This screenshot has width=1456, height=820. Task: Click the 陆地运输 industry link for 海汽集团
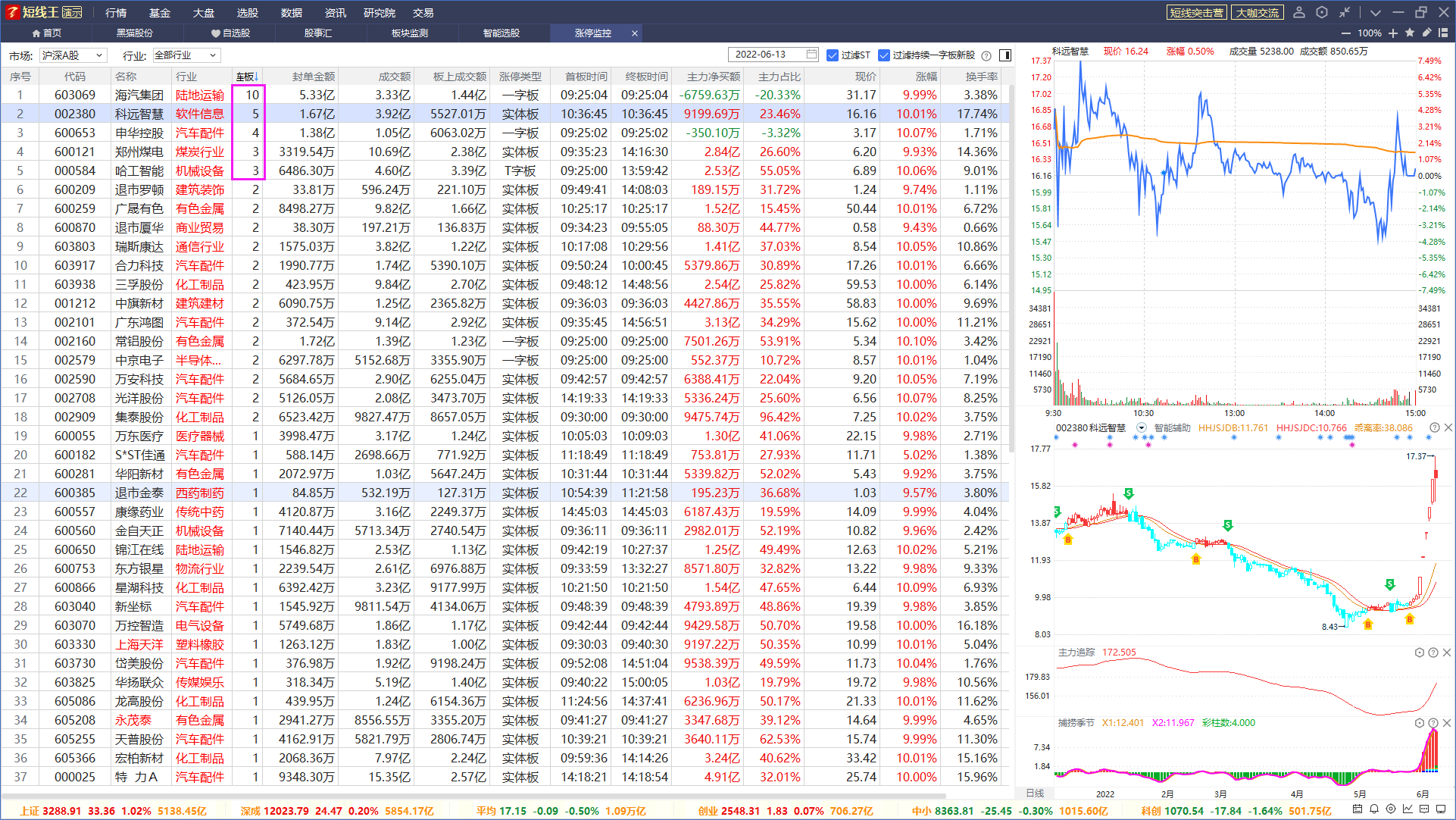pos(200,95)
